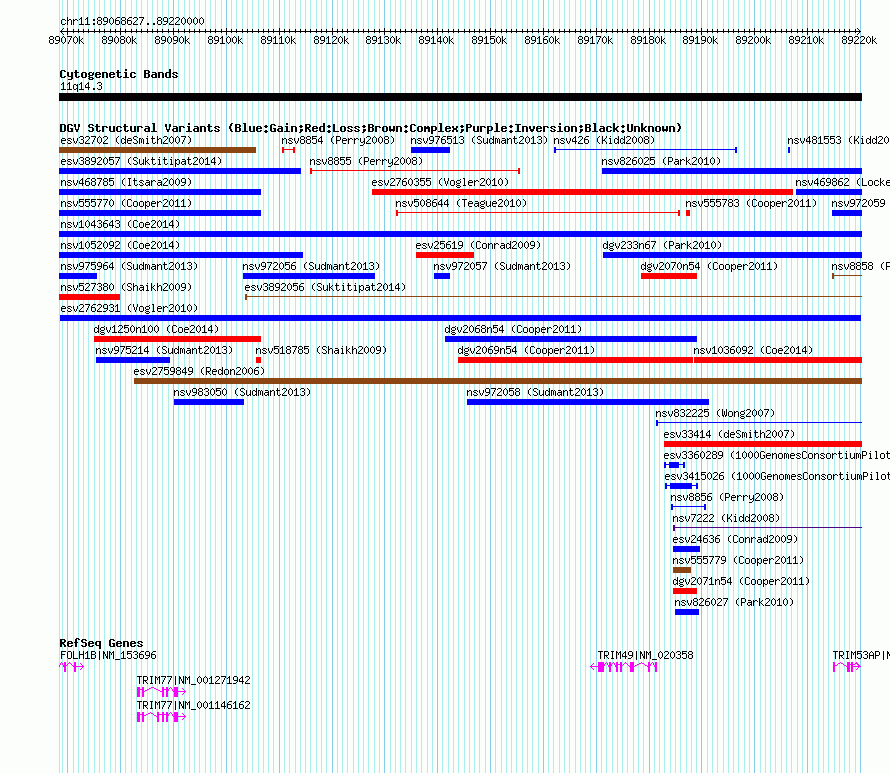Screen dimensions: 890x773
Task: Click nsv972056 (Sudmant2013) label
Action: click(311, 266)
